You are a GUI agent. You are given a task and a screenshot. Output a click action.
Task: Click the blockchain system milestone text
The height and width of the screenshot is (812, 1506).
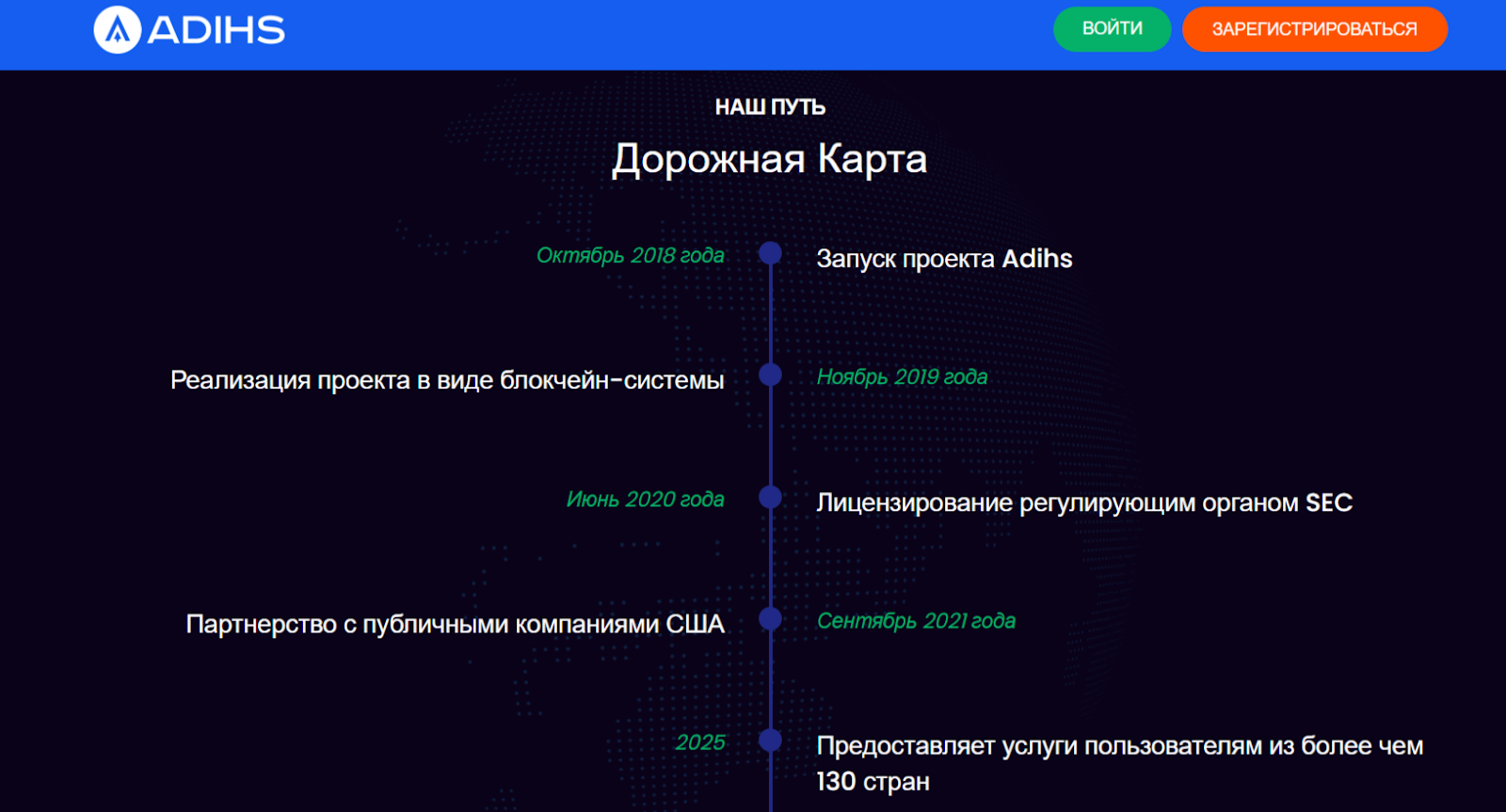(447, 380)
